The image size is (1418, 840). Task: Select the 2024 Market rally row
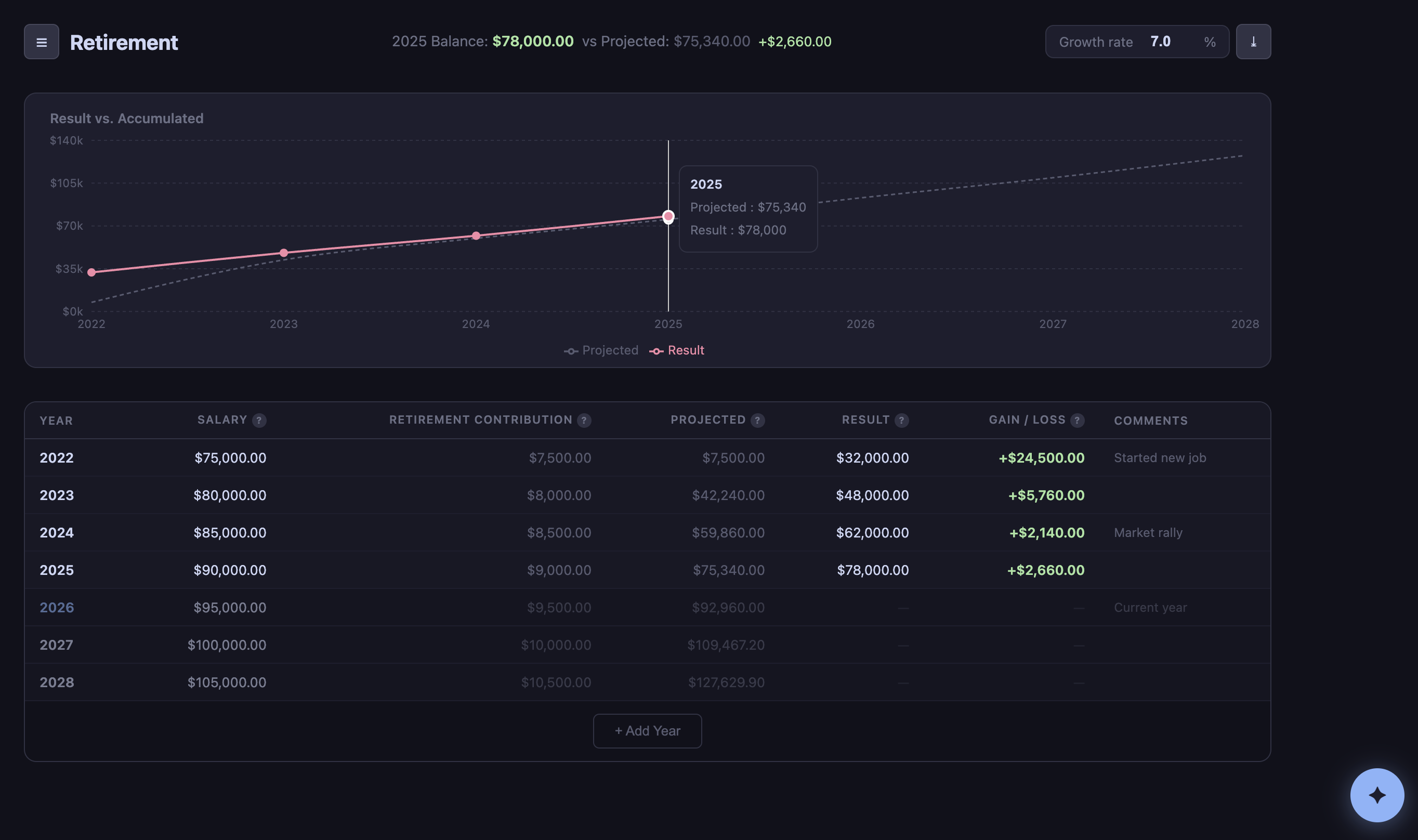coord(622,532)
